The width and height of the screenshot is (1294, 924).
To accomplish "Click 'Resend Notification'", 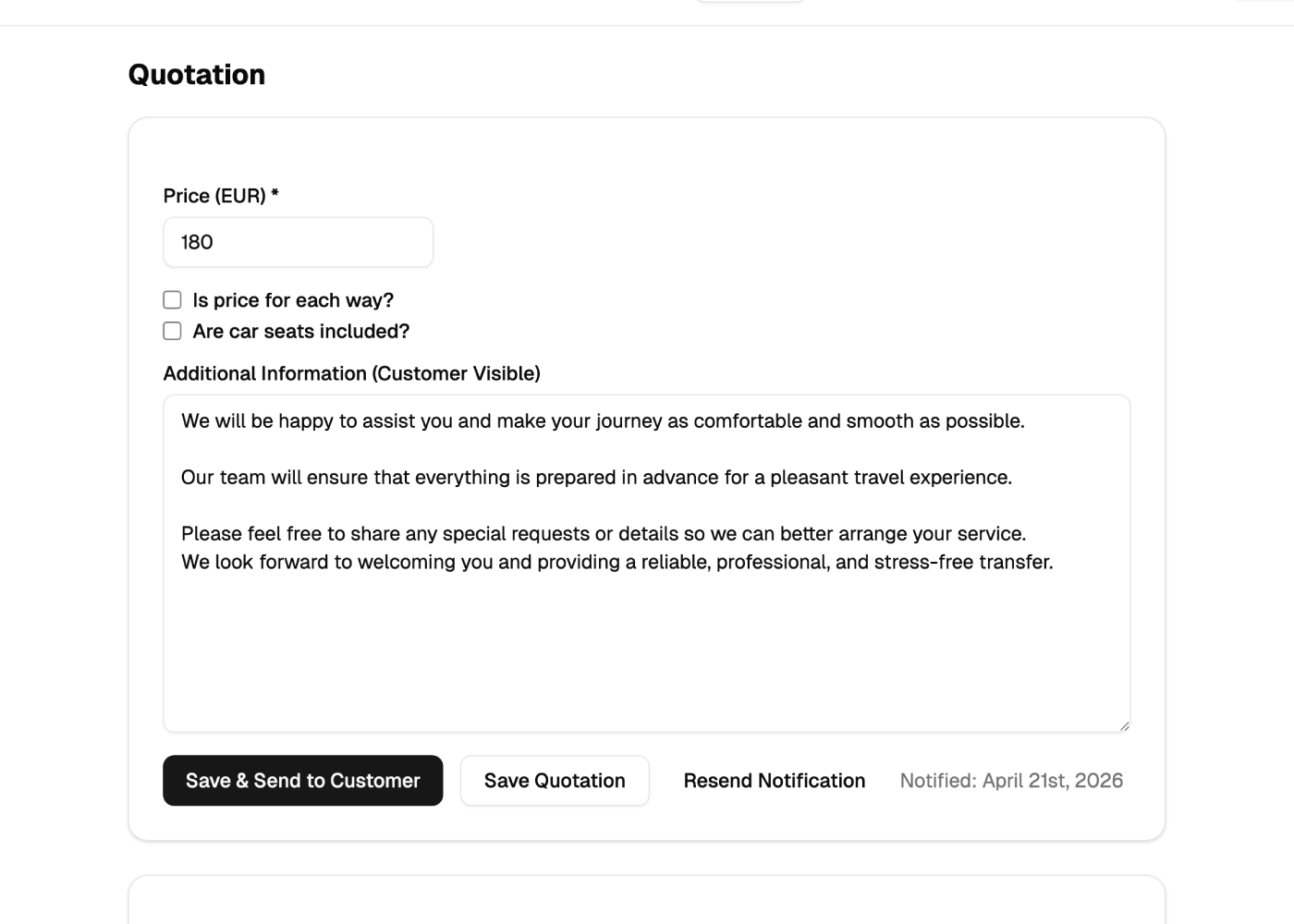I will (x=774, y=780).
